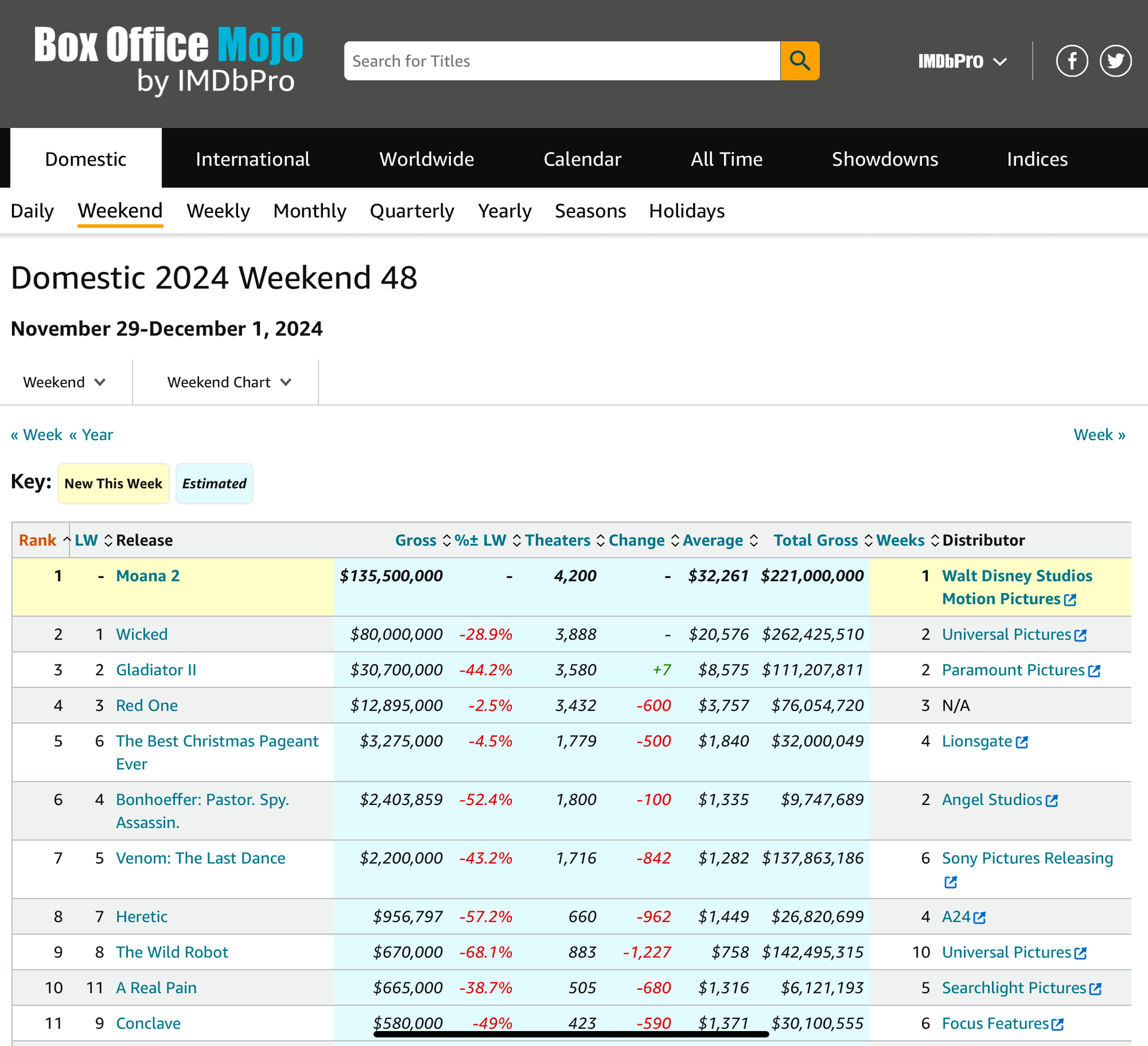1148x1046 pixels.
Task: Open external link icon beside Searchlight Pictures
Action: click(1095, 989)
